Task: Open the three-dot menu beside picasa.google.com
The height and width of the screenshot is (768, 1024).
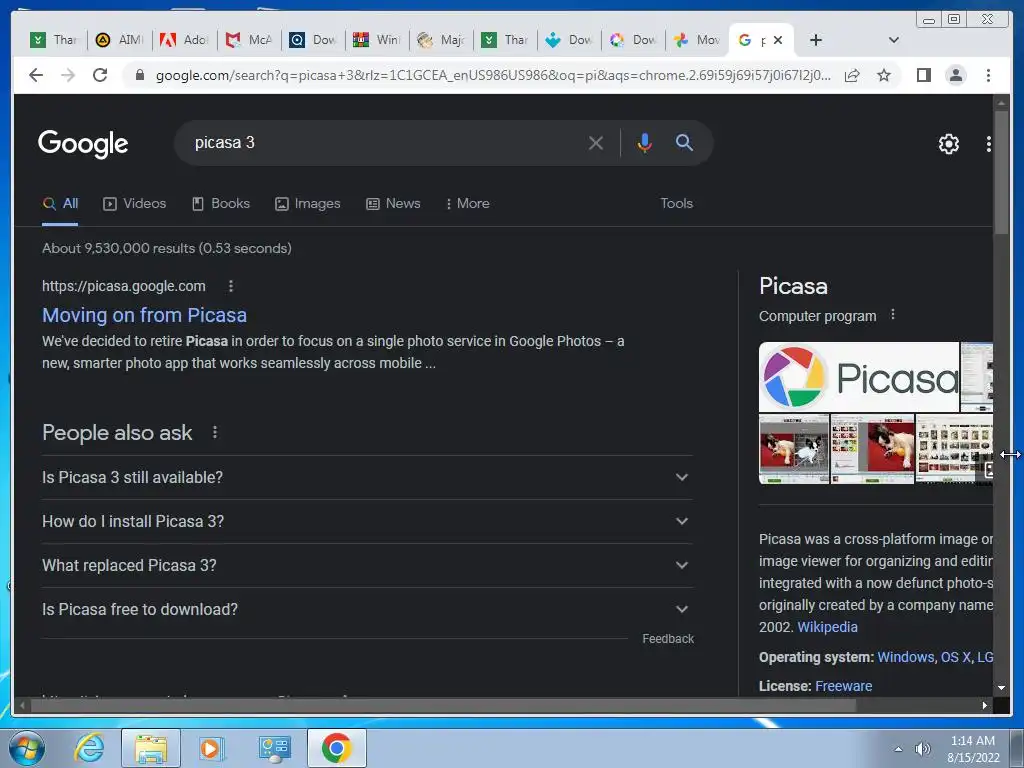Action: tap(231, 286)
